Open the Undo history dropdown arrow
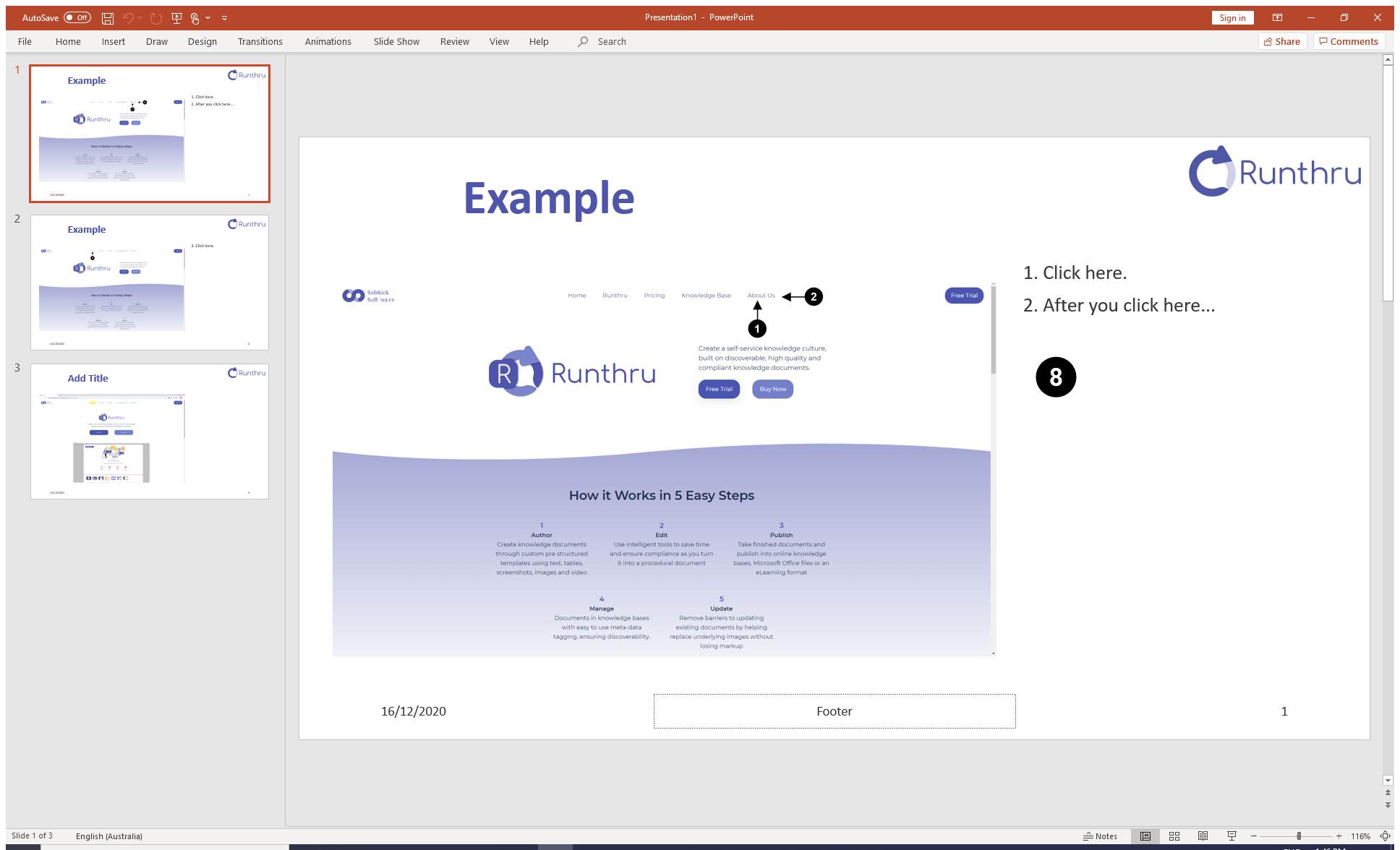 [x=140, y=18]
